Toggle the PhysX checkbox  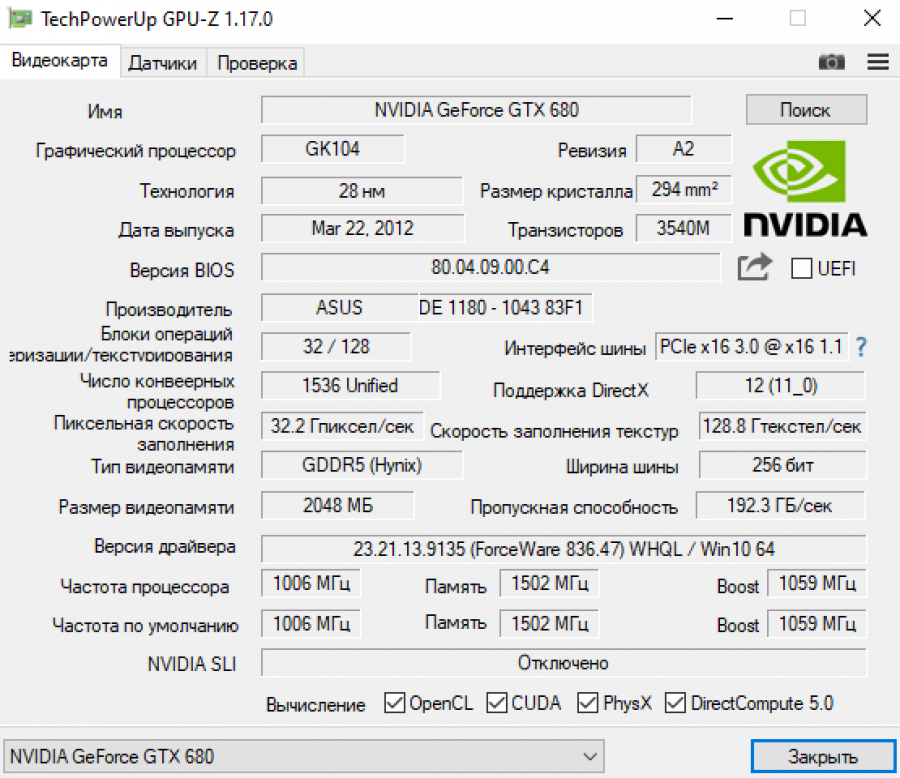(x=588, y=703)
